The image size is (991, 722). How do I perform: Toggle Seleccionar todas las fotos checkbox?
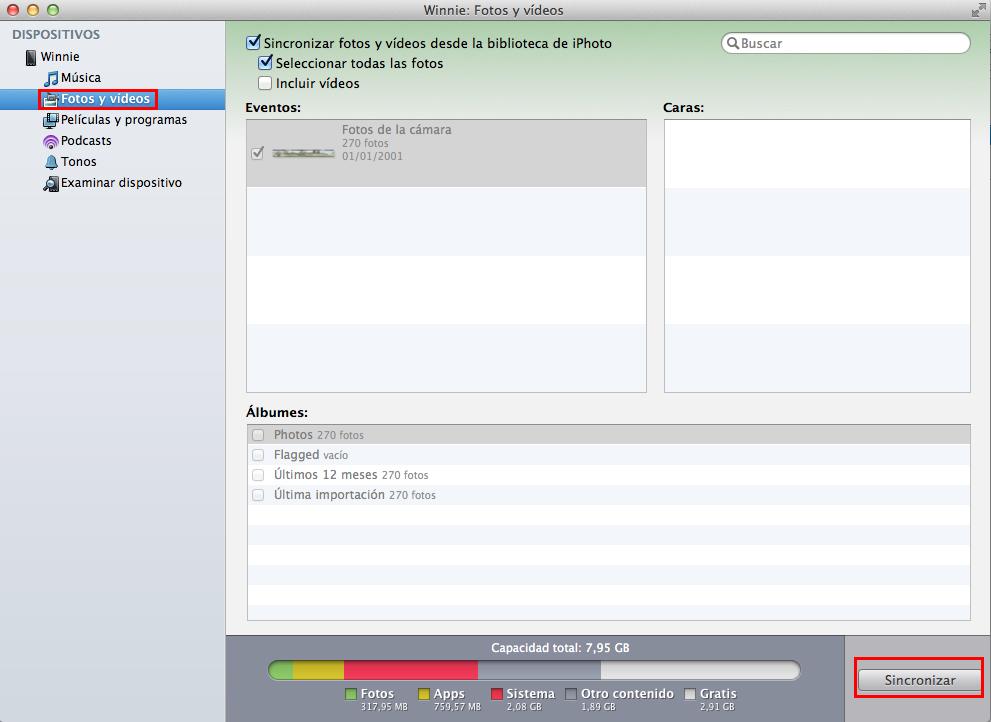tap(265, 63)
